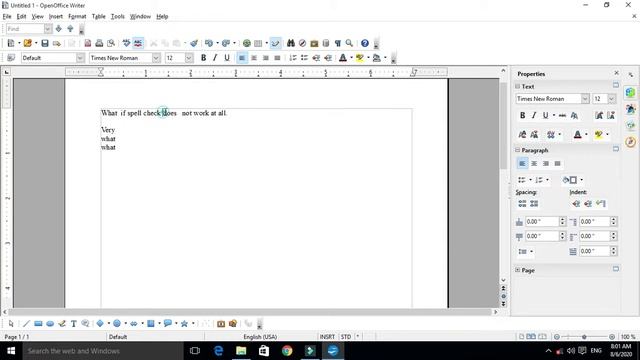Select Align Right in formatting toolbar
This screenshot has height=360, width=640.
coord(266,58)
